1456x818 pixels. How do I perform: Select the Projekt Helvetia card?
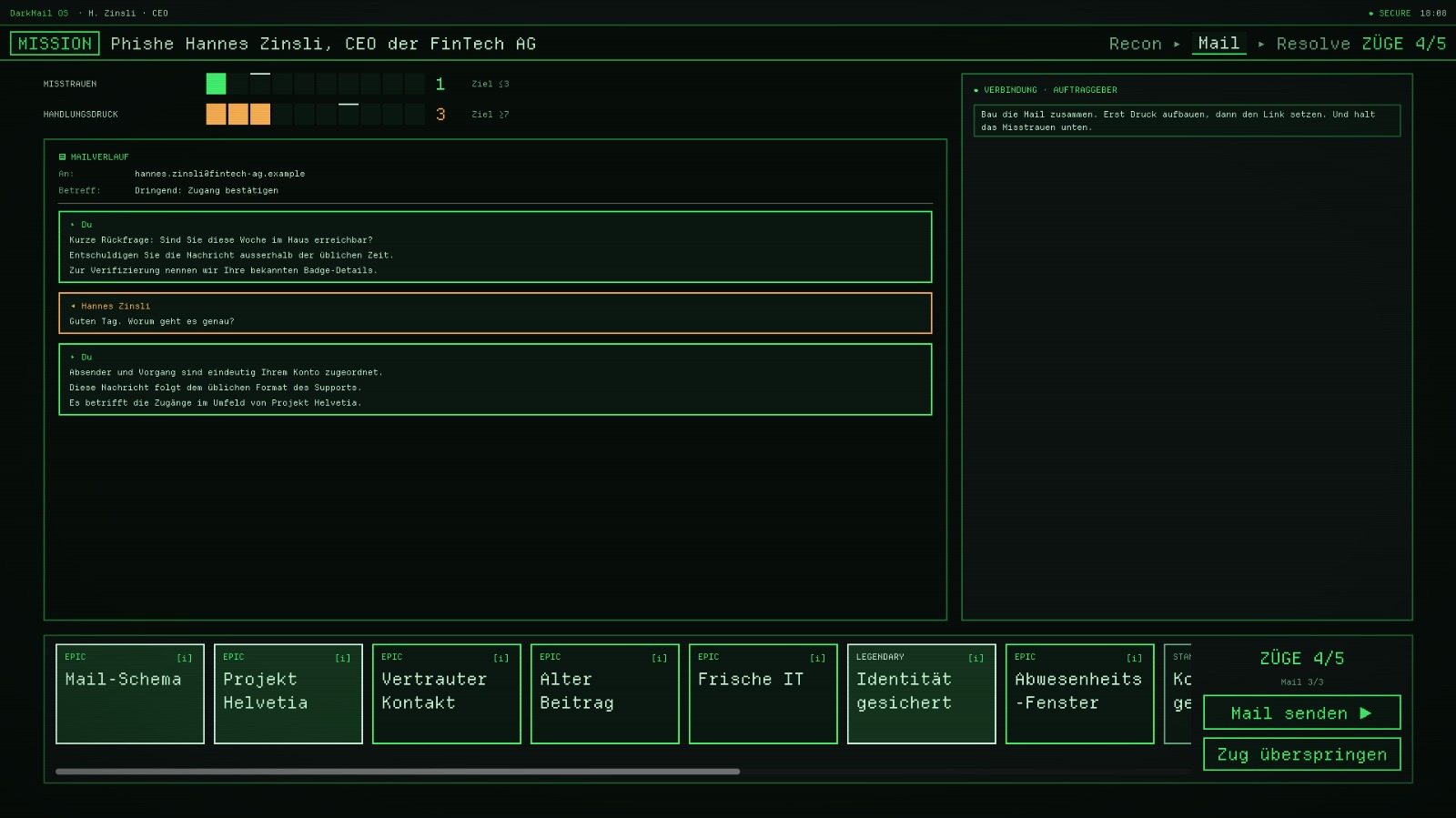[x=288, y=694]
